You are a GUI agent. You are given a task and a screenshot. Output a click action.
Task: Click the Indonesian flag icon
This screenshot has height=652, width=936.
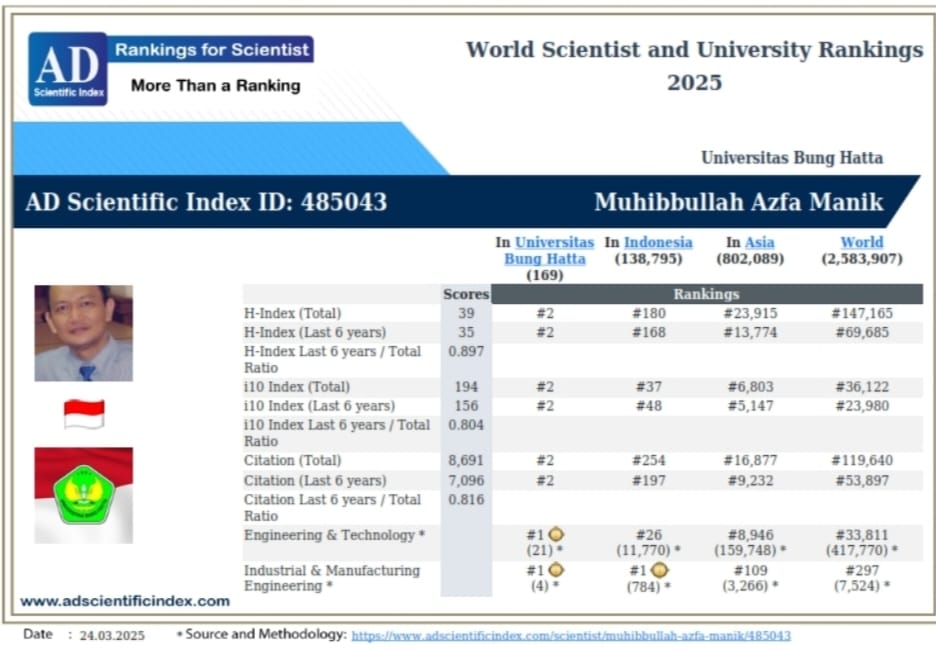click(84, 414)
